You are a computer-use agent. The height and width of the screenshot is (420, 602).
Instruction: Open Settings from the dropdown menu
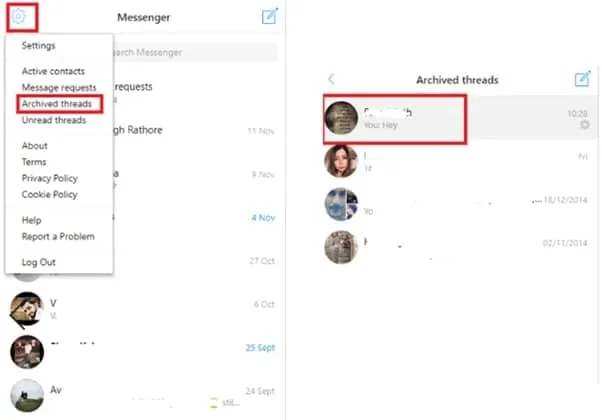click(x=38, y=46)
